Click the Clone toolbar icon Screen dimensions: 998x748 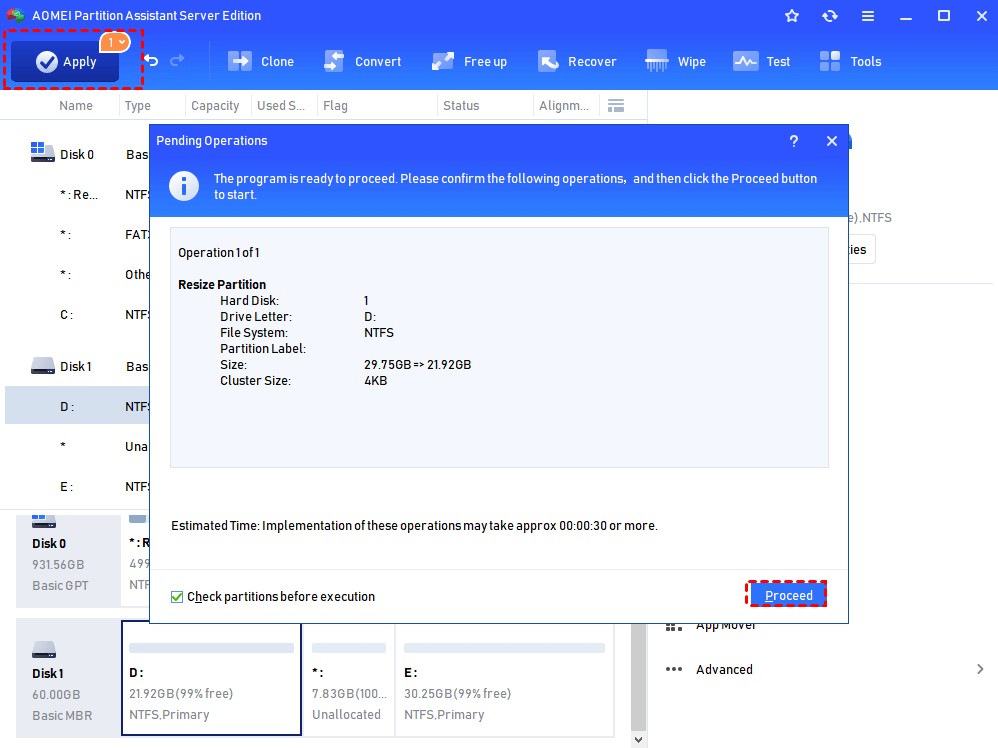(240, 61)
